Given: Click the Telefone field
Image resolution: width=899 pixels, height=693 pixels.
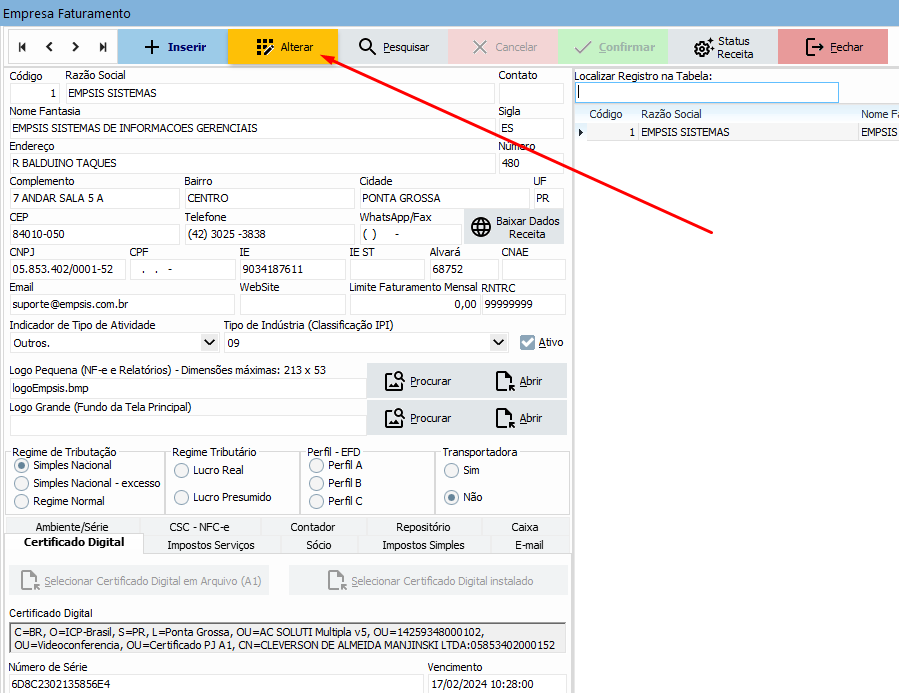Looking at the screenshot, I should [269, 234].
